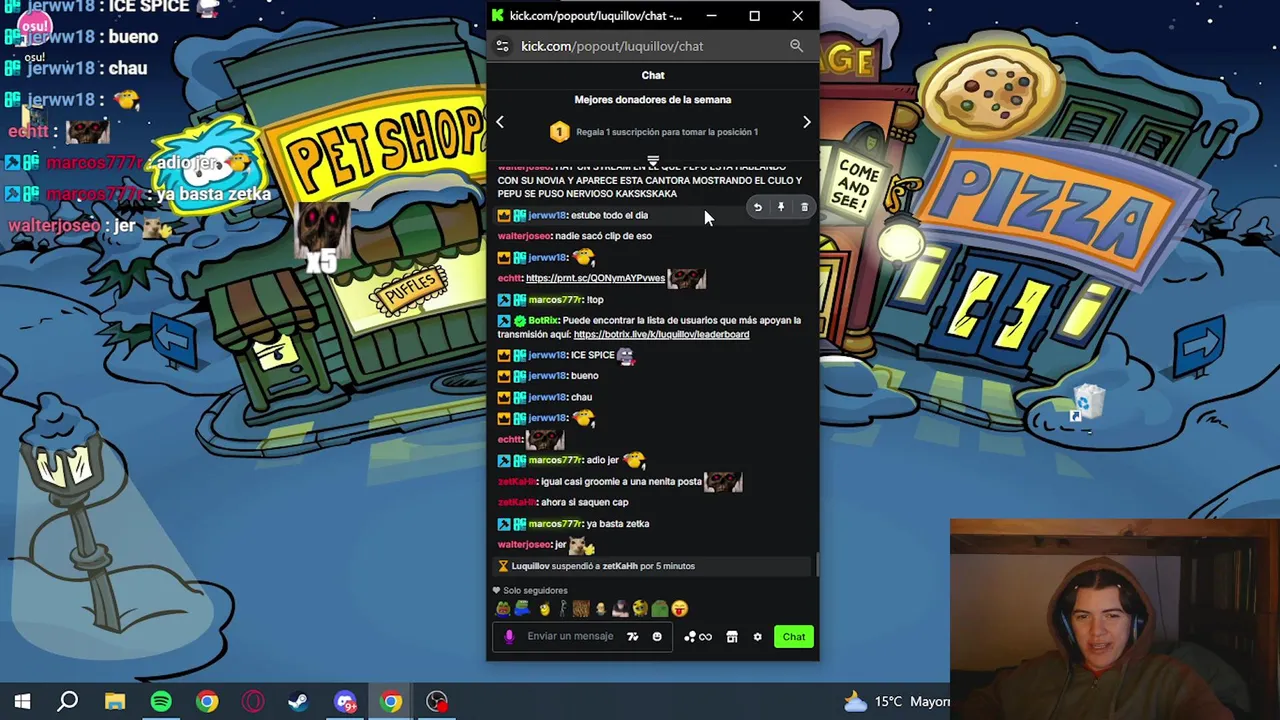Open chat settings gear icon

click(757, 637)
